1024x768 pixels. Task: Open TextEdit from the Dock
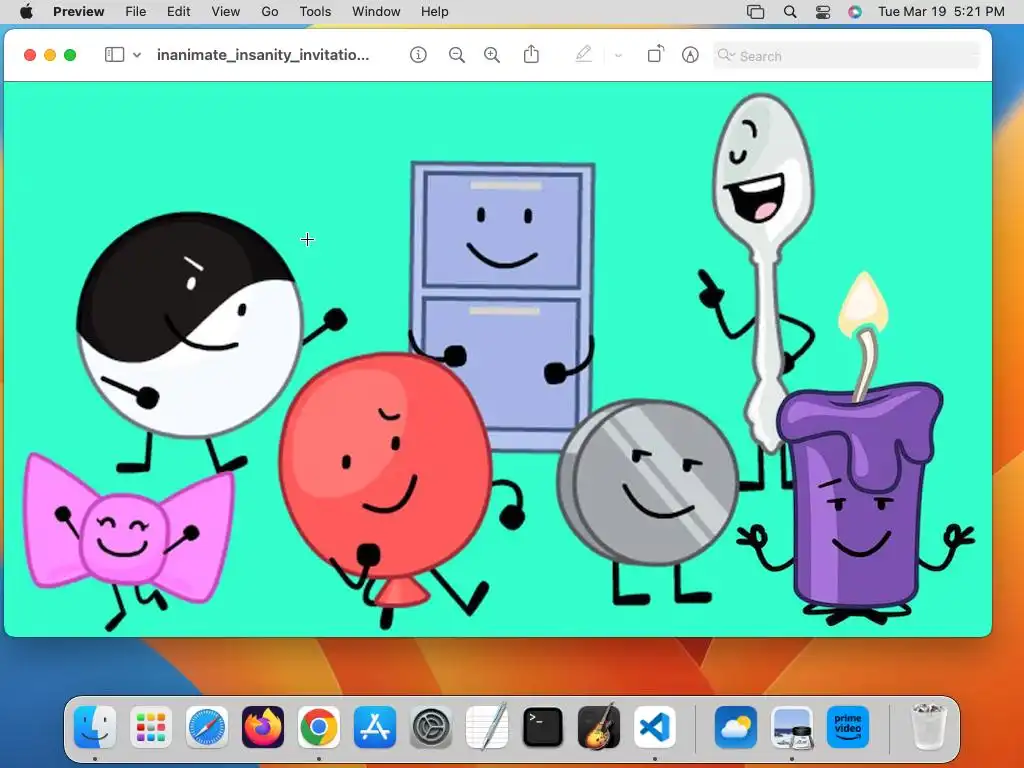pos(487,727)
